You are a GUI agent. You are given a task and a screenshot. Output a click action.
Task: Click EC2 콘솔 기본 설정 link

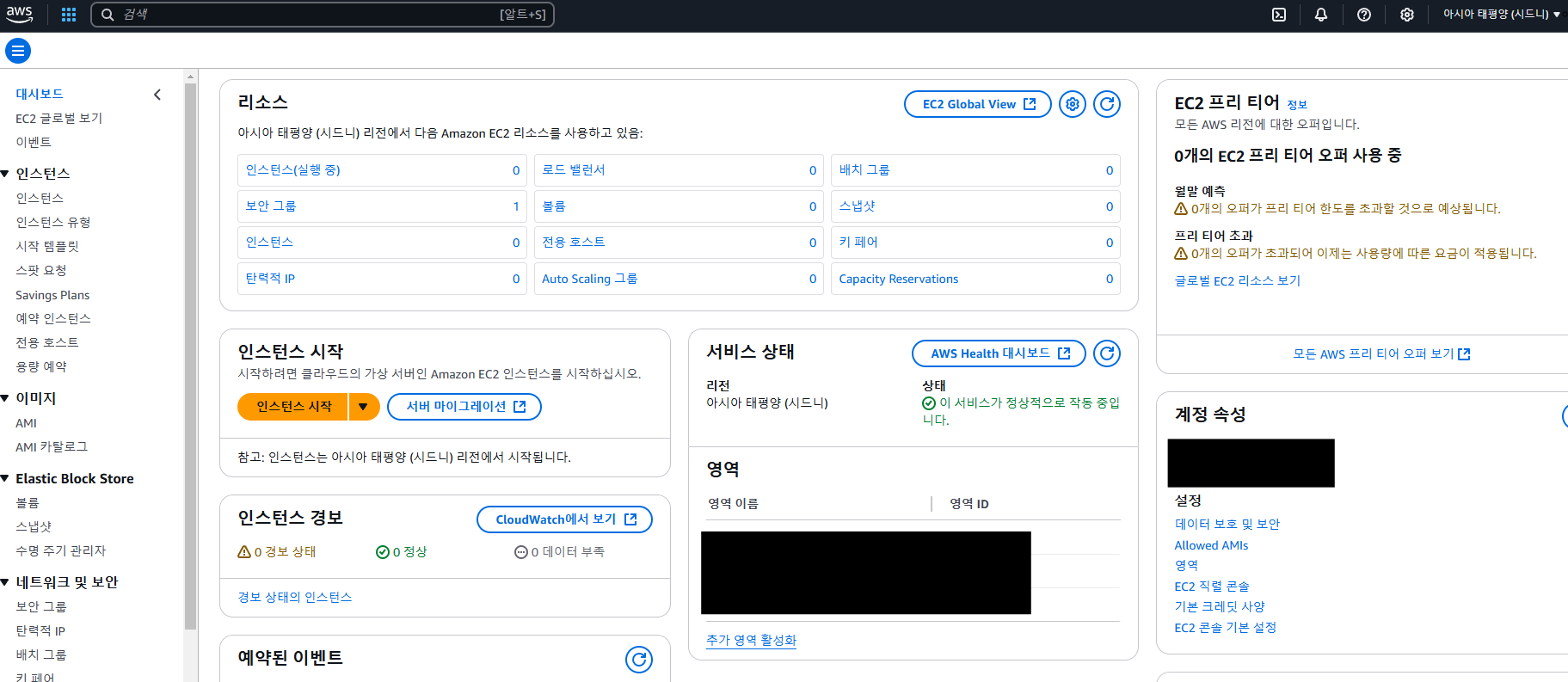(x=1226, y=628)
